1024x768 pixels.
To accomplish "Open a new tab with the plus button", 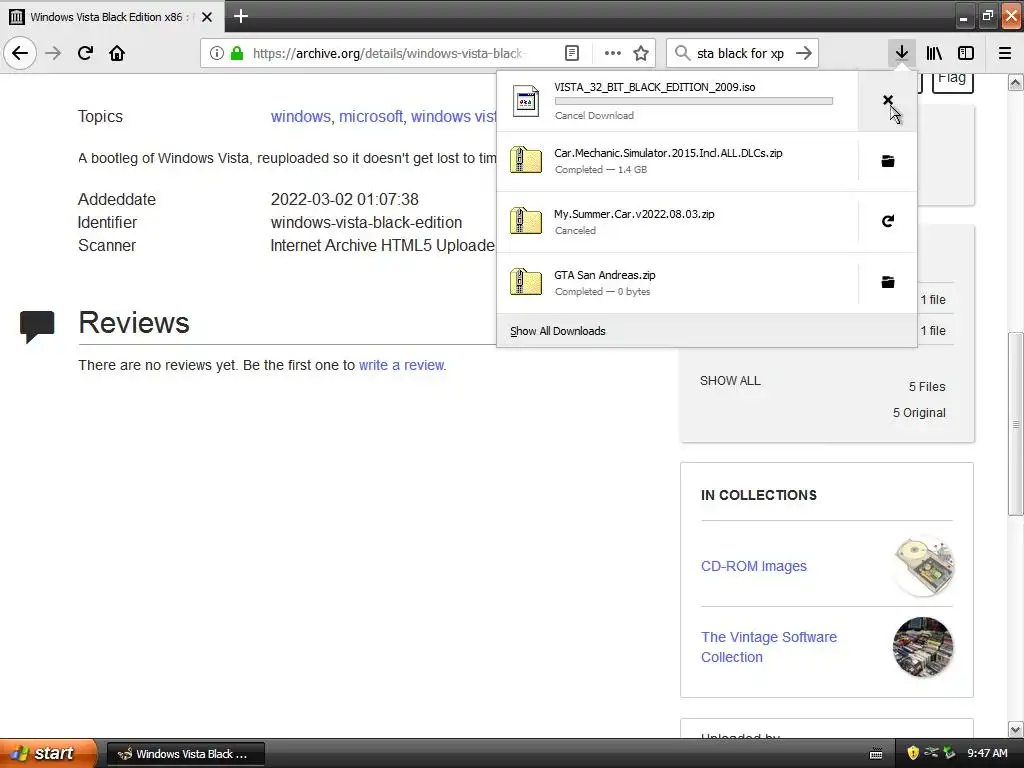I will 240,16.
